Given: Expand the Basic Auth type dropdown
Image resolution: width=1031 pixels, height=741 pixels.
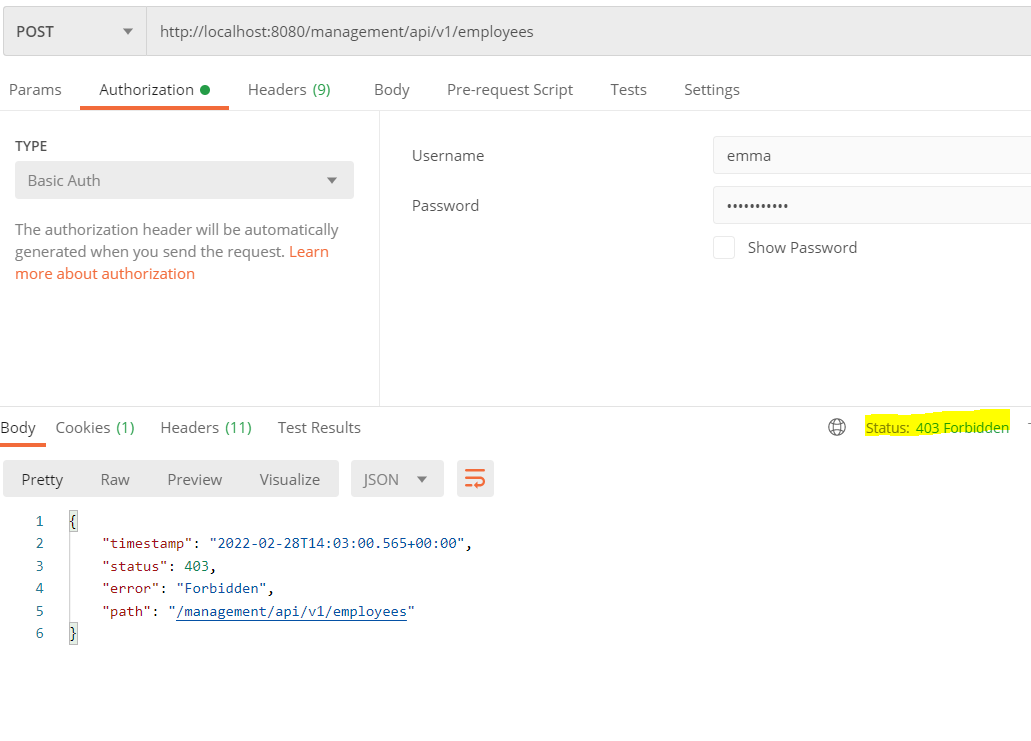Looking at the screenshot, I should (184, 181).
